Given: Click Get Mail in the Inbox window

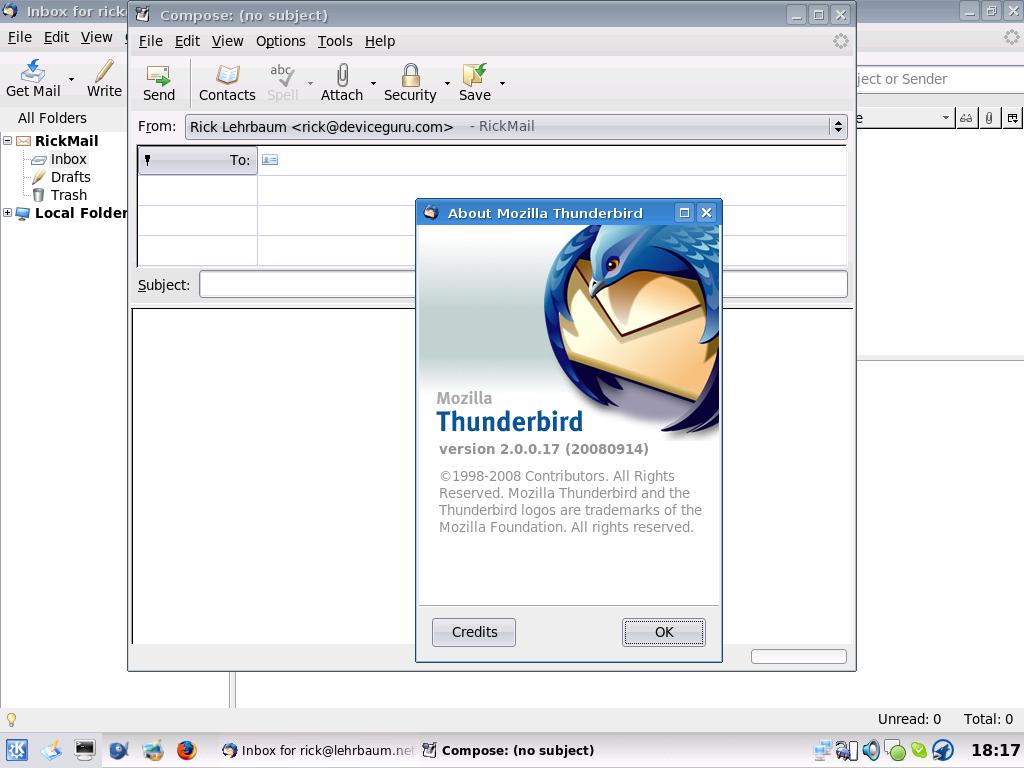Looking at the screenshot, I should 33,79.
